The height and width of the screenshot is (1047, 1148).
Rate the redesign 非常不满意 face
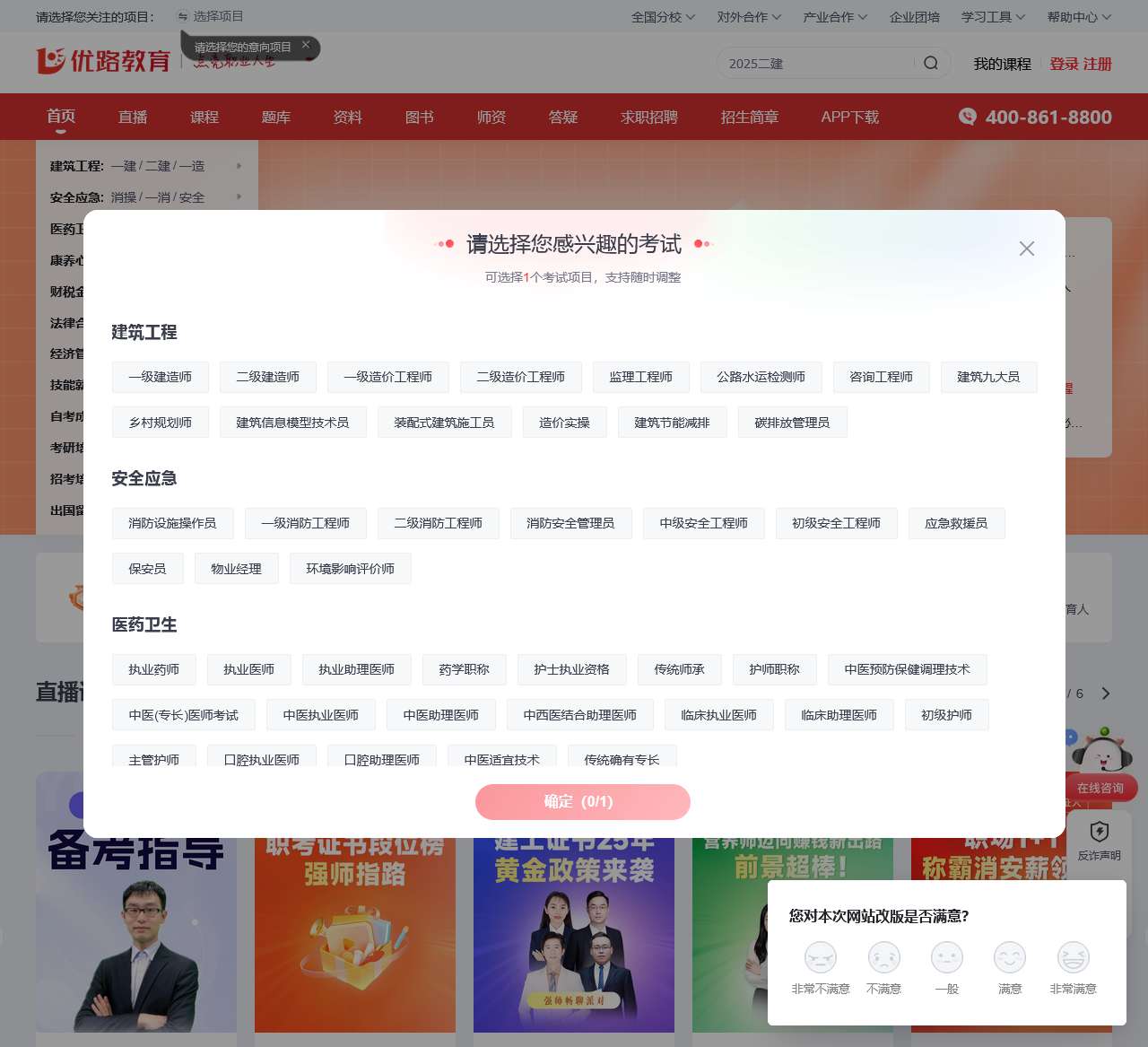[821, 957]
